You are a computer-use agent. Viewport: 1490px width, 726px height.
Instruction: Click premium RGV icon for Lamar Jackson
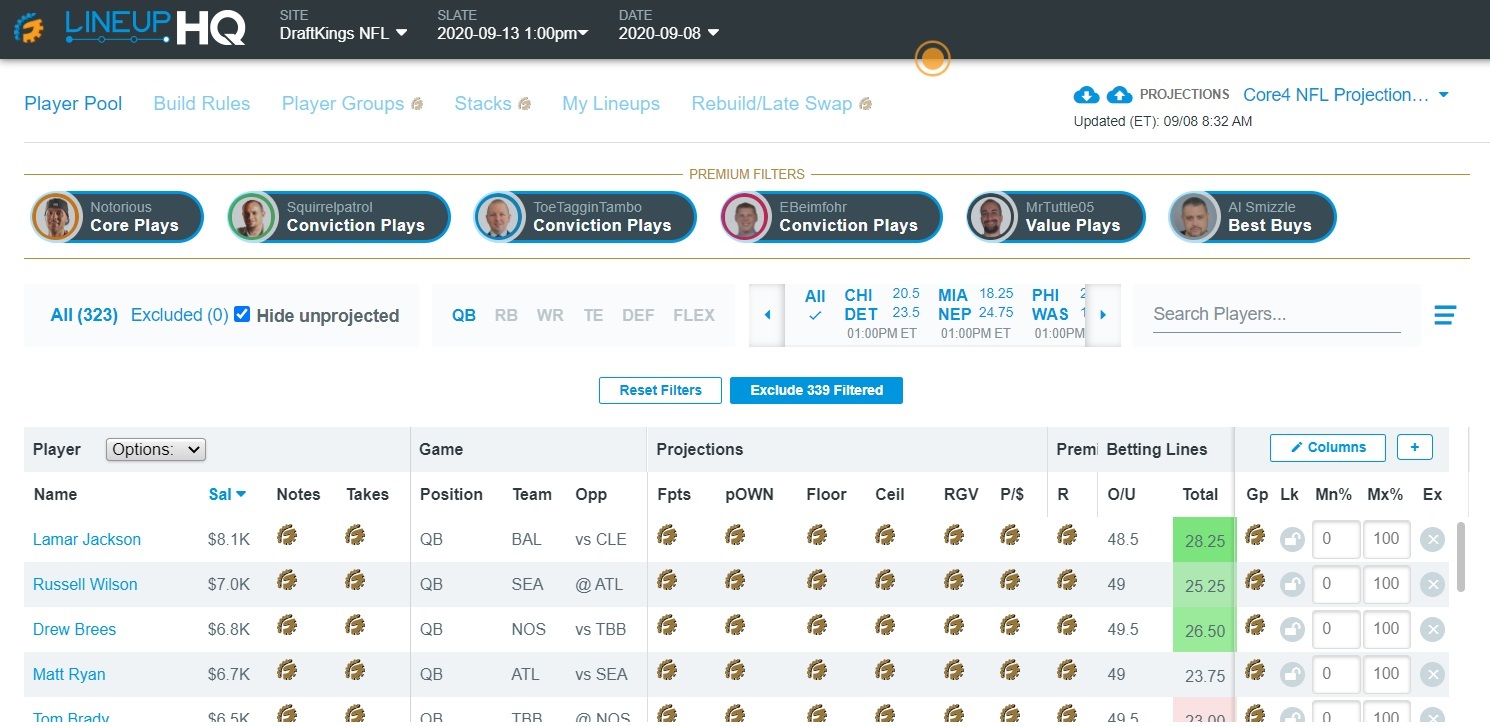(x=954, y=537)
